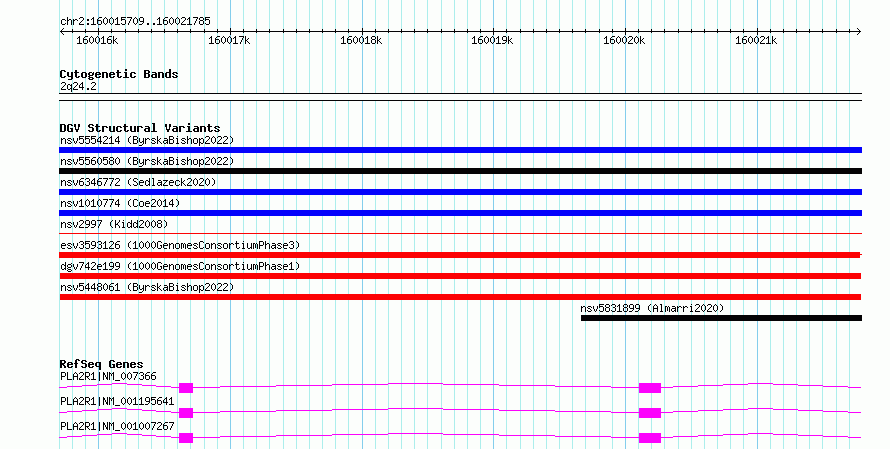Click the blue bar under nsv5554214
890x449 pixels.
point(460,150)
